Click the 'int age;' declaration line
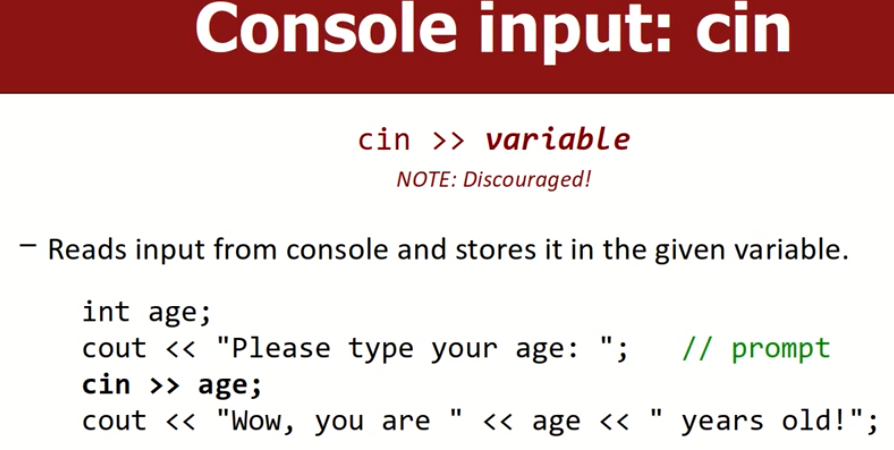 (x=147, y=313)
